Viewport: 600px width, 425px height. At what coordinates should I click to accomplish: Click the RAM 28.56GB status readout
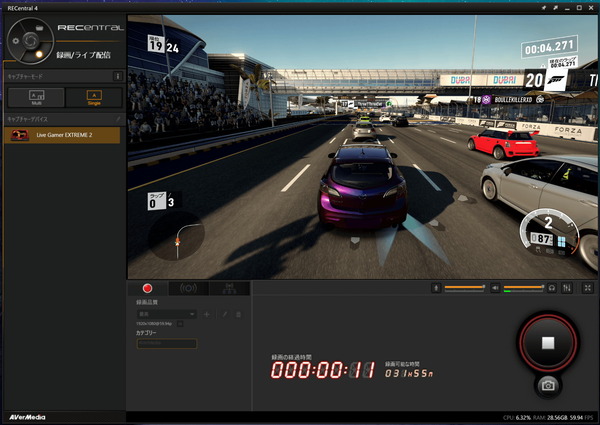pyautogui.click(x=550, y=417)
